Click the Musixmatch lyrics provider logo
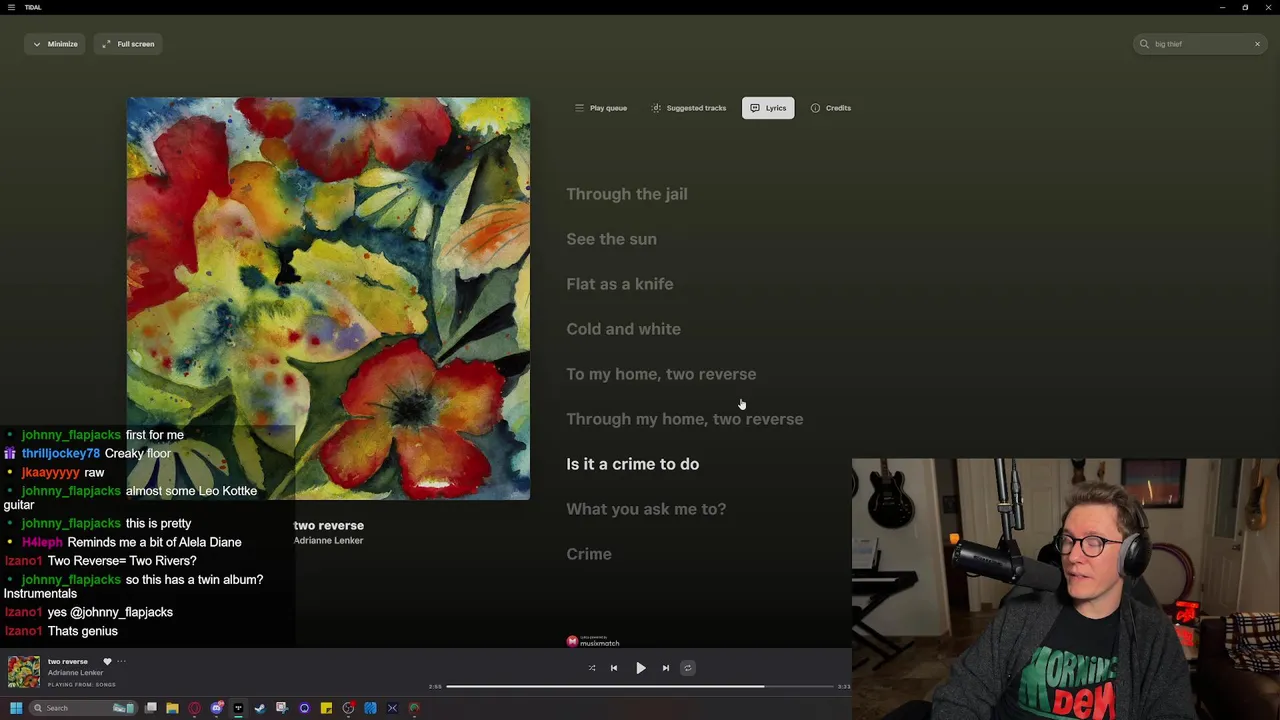Image resolution: width=1280 pixels, height=720 pixels. click(593, 641)
